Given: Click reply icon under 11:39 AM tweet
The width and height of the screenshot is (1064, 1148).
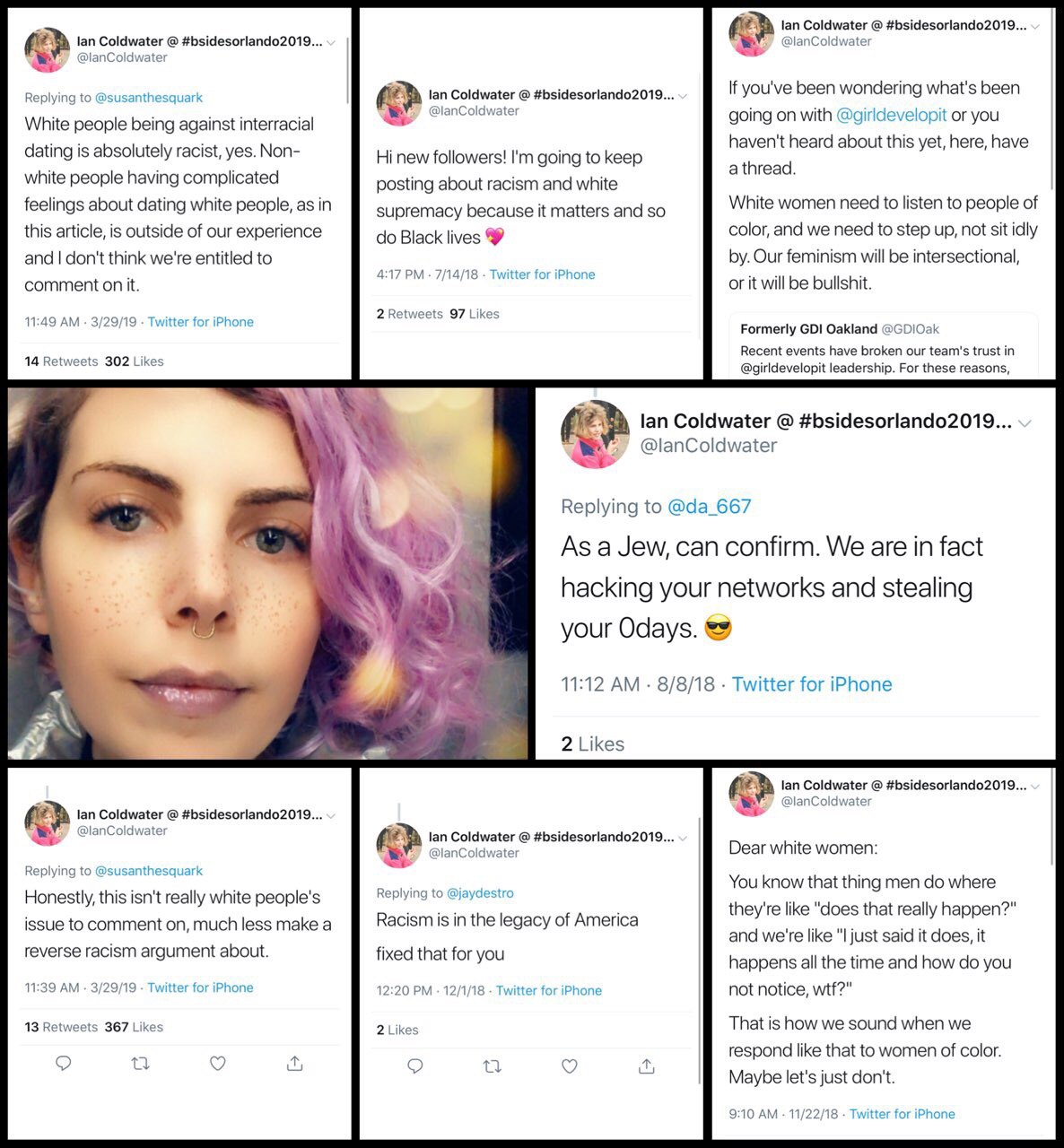Looking at the screenshot, I should pos(64,1064).
